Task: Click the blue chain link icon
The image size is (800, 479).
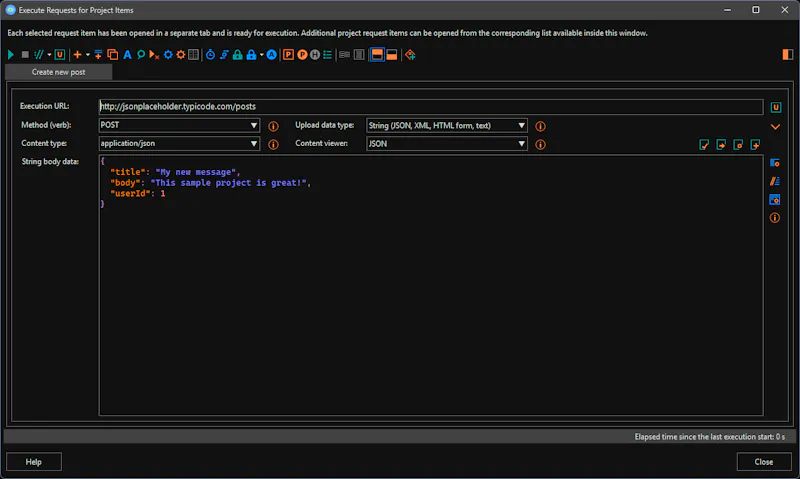Action: click(224, 55)
